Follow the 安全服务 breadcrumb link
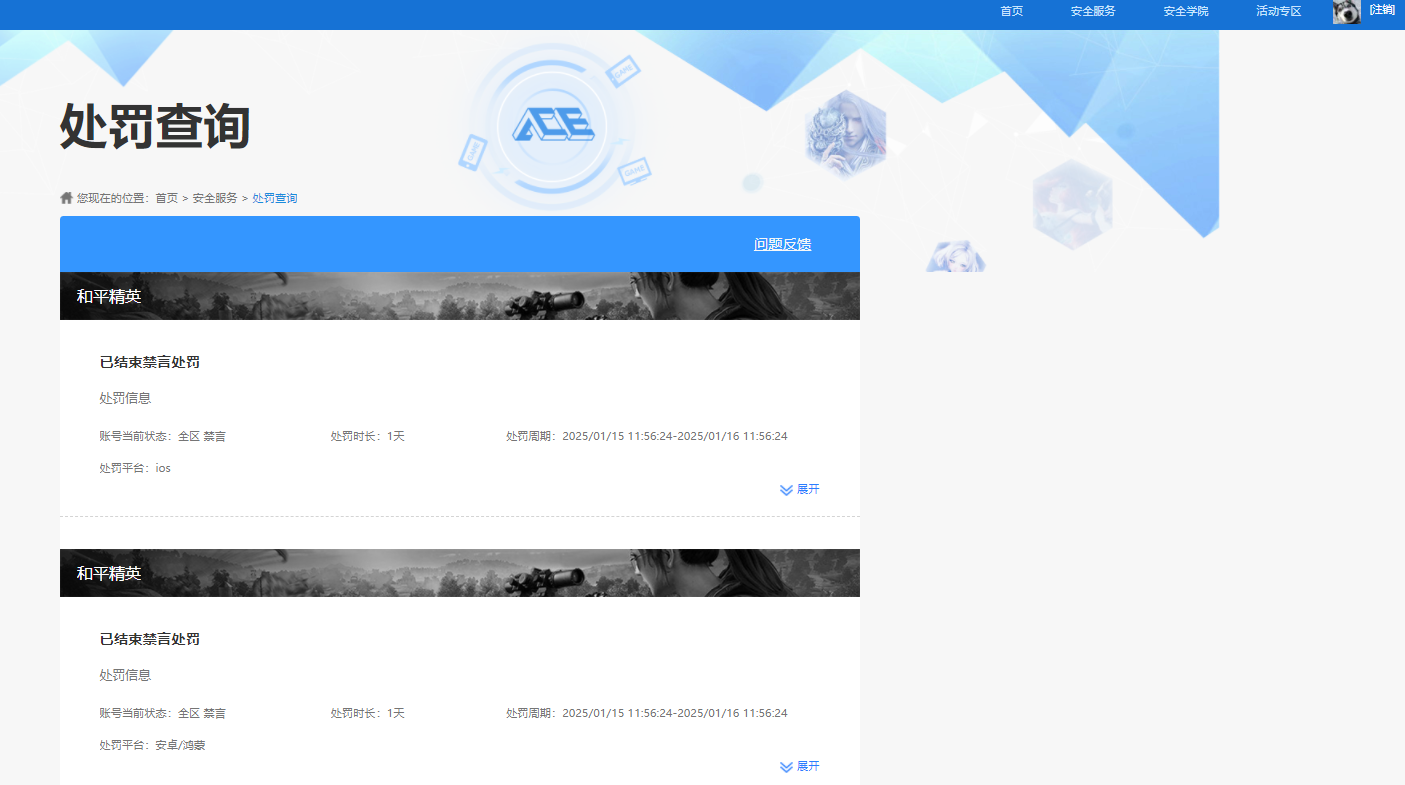The height and width of the screenshot is (785, 1405). (214, 198)
